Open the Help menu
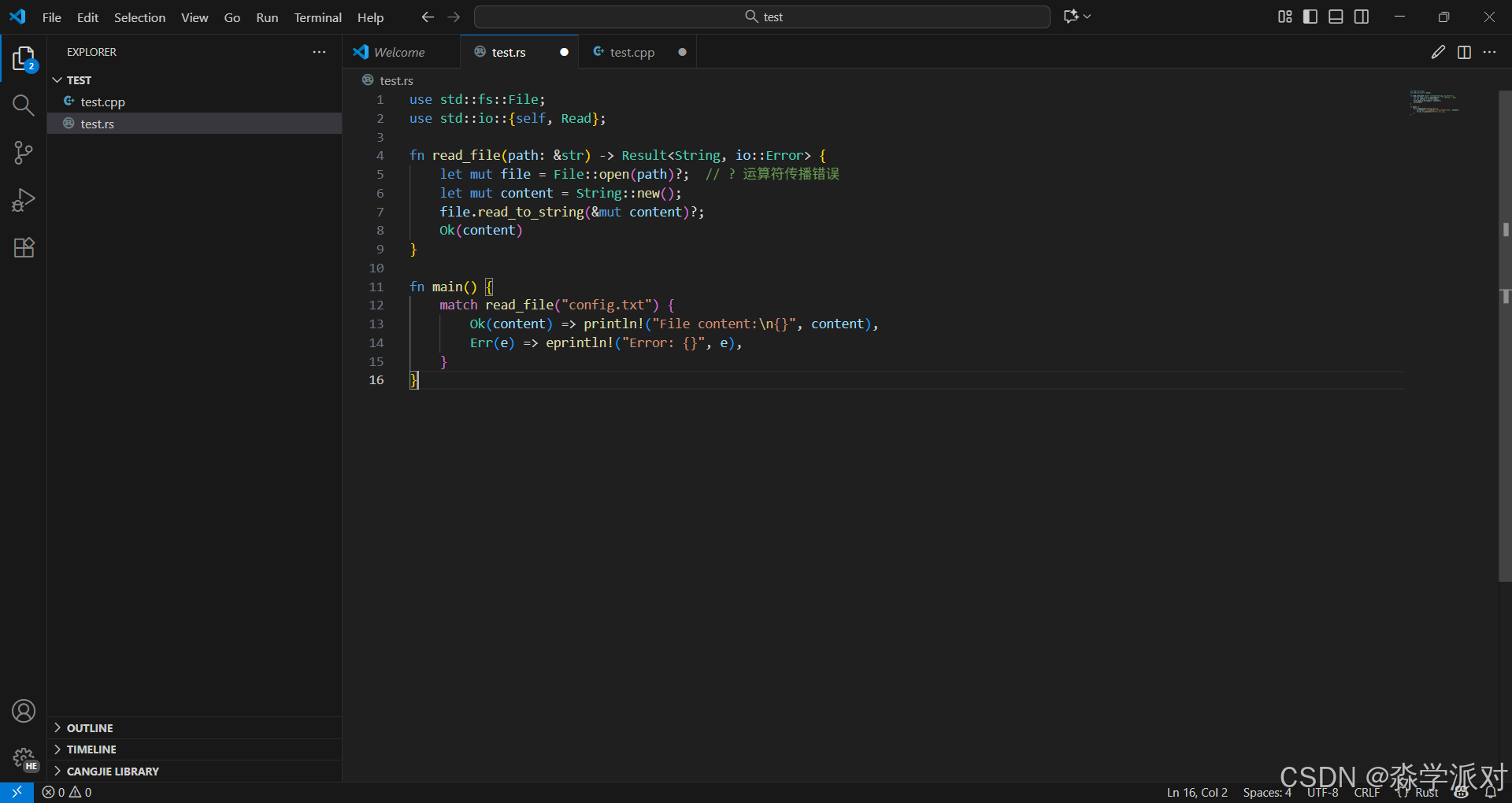 click(x=370, y=17)
